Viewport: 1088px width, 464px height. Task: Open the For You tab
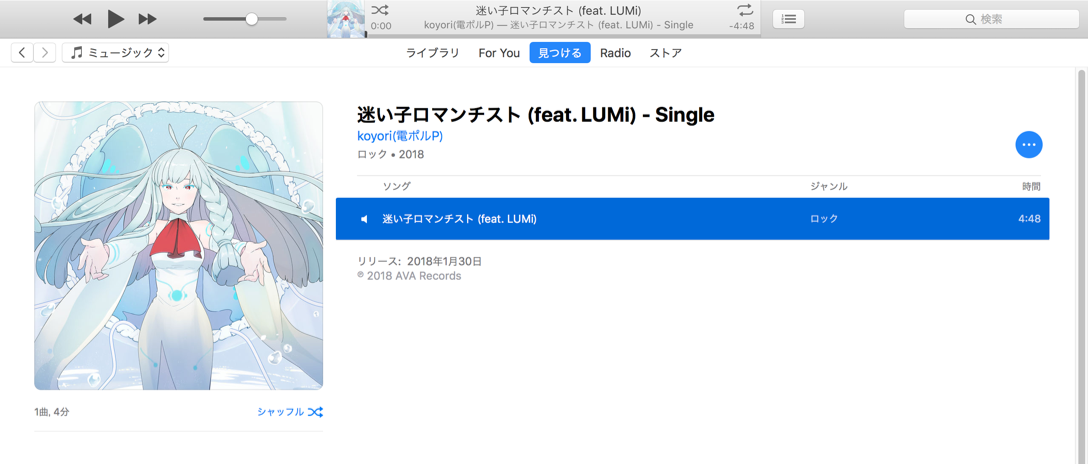(x=499, y=53)
